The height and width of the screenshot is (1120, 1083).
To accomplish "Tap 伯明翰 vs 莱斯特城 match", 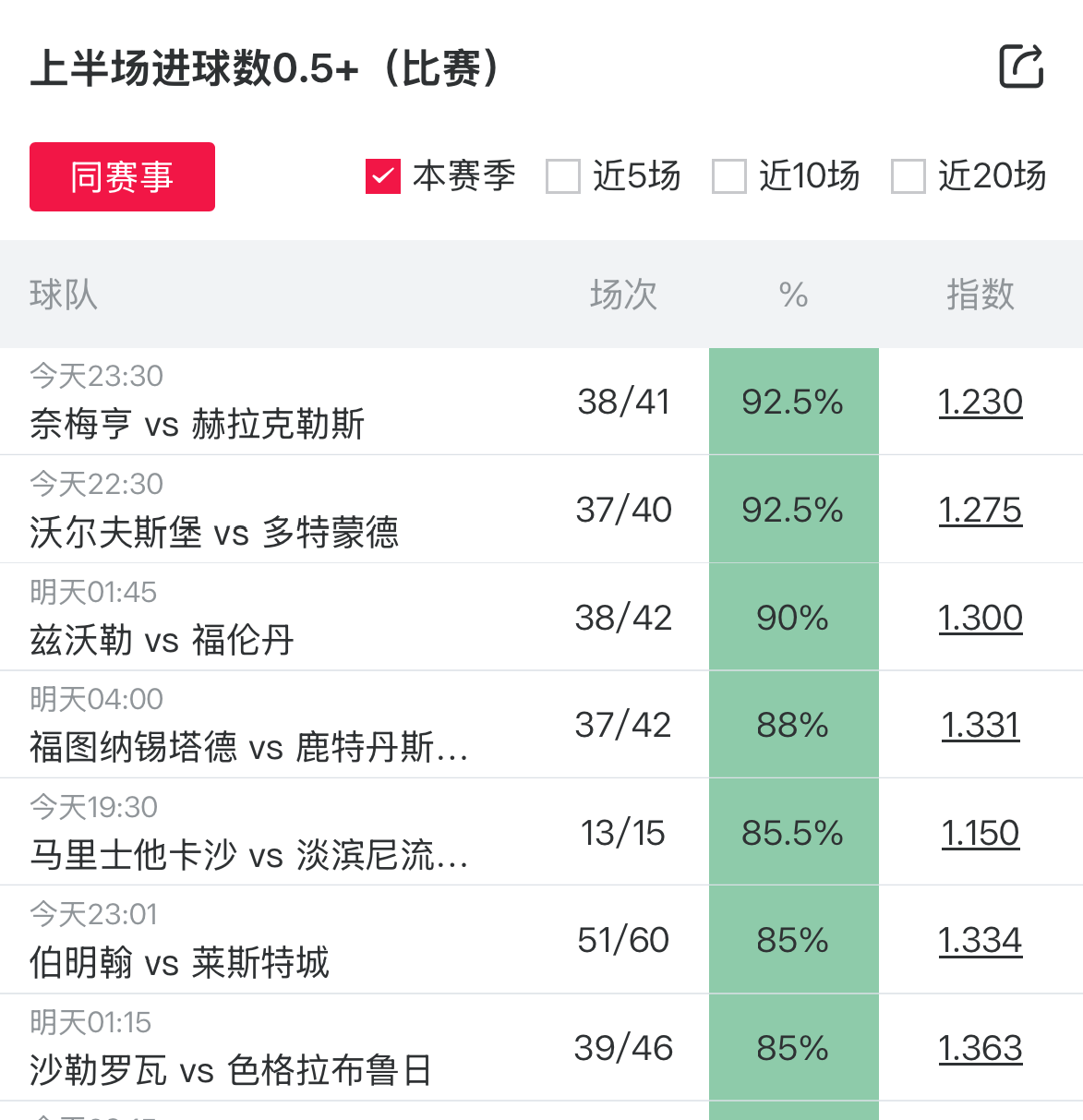I will tap(179, 963).
